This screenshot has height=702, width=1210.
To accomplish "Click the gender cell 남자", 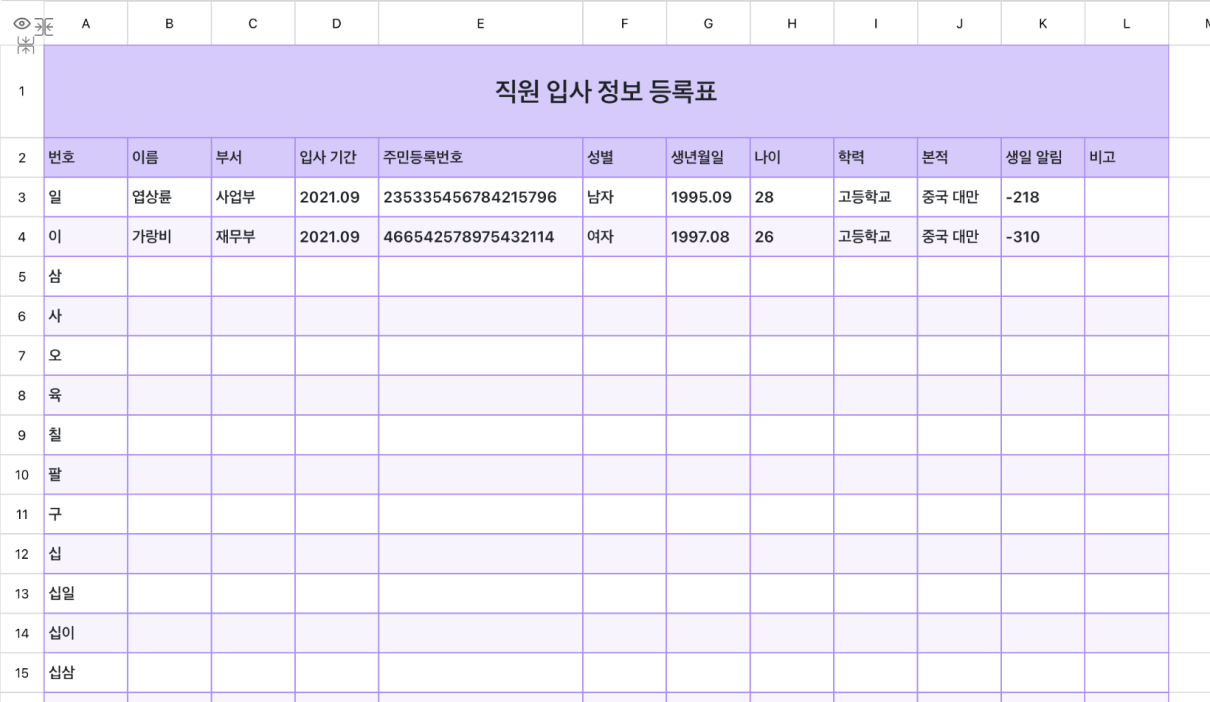I will click(625, 197).
